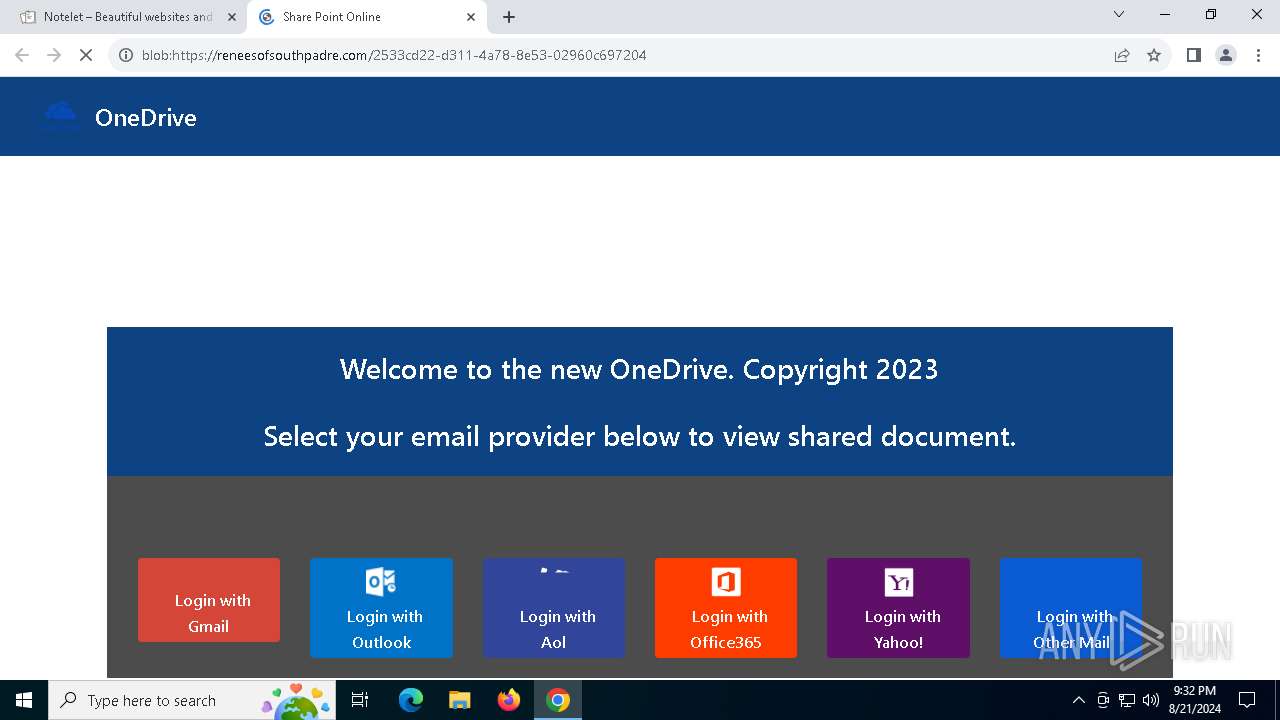Screen dimensions: 1280x720
Task: Open a new browser tab
Action: pos(509,17)
